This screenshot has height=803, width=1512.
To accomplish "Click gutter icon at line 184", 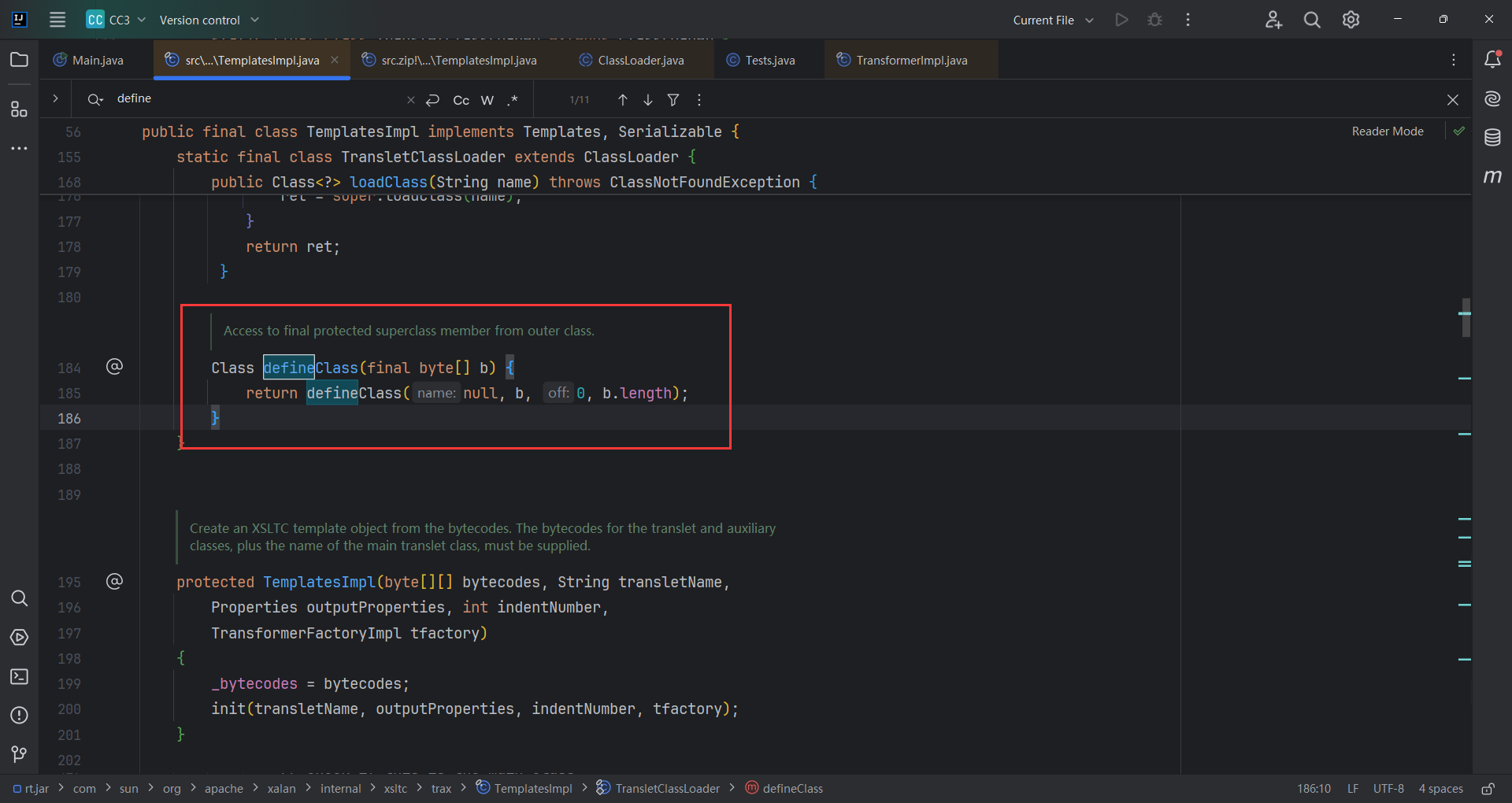I will [x=114, y=366].
